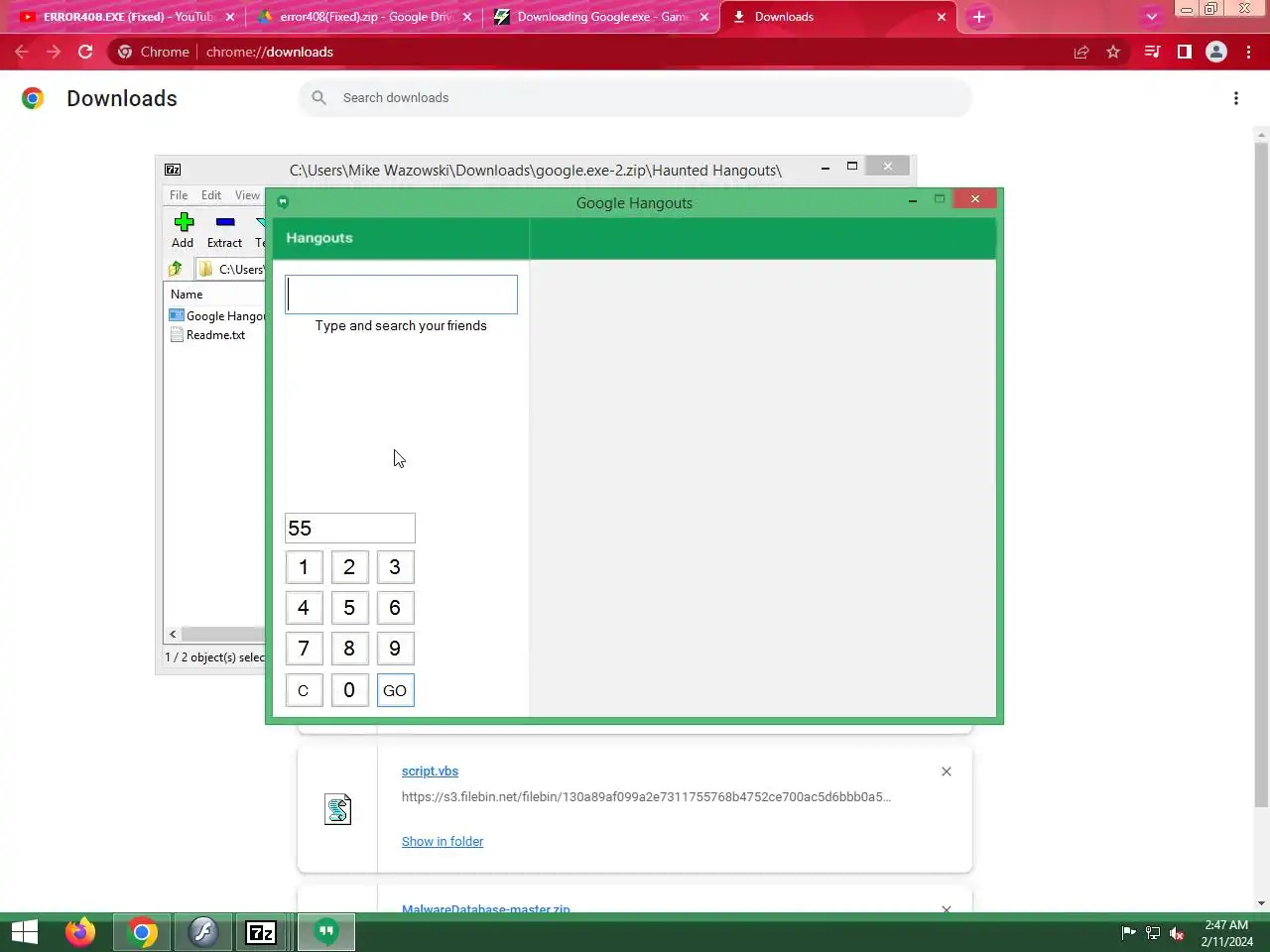Screen dimensions: 1270x952
Task: Open the 7-Zip View menu
Action: [x=248, y=195]
